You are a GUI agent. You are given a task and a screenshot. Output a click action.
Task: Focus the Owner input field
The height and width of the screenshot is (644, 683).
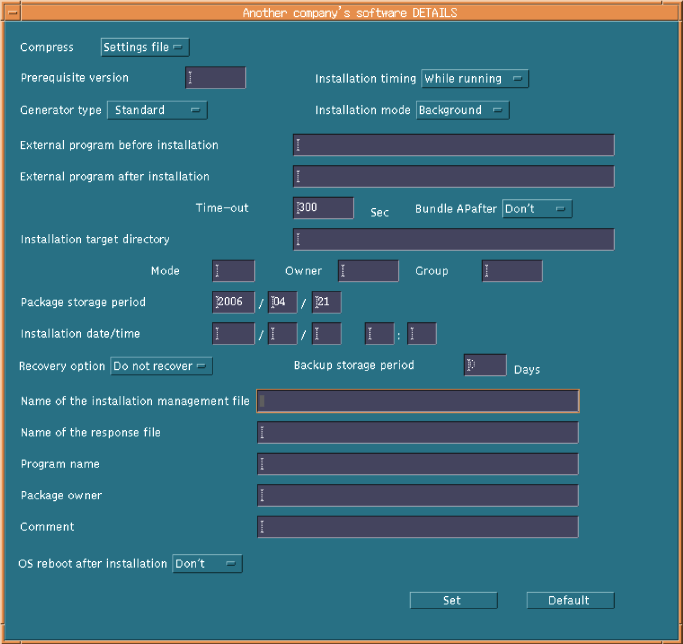point(368,271)
